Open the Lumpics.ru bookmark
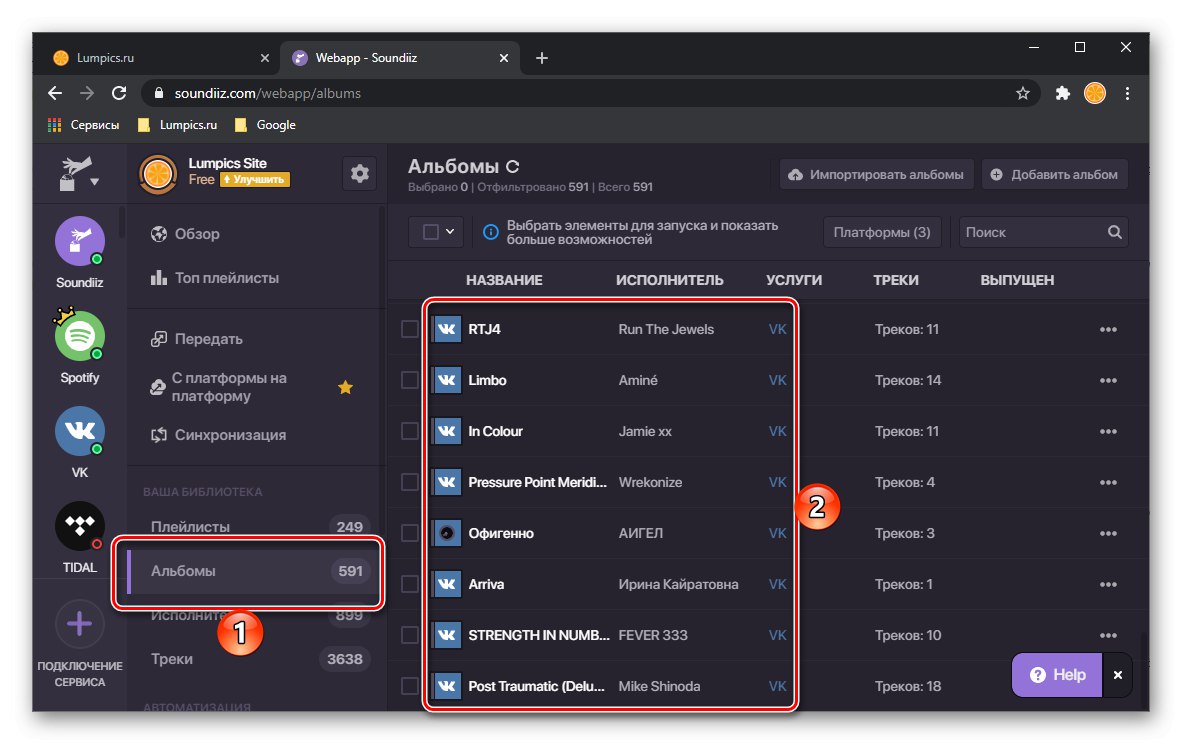The width and height of the screenshot is (1182, 744). (x=178, y=125)
